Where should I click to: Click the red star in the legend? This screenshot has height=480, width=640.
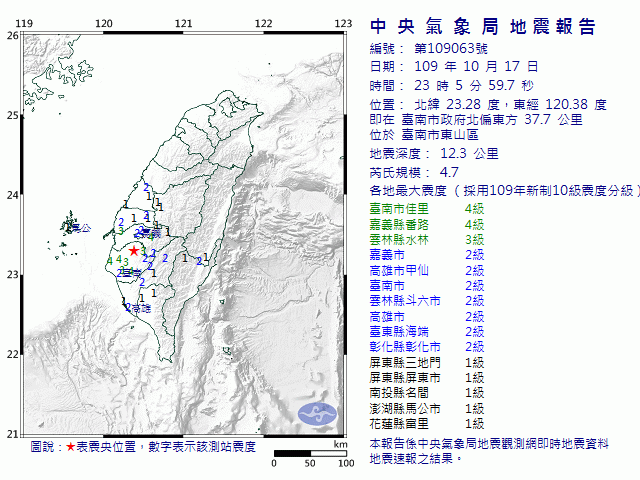pos(69,447)
